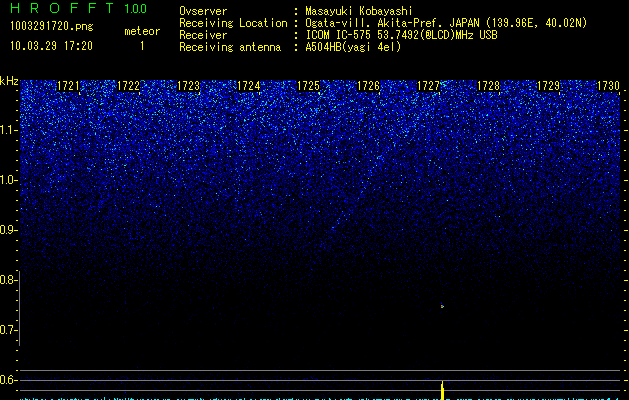Screen dimensions: 629x400
Task: Click the 0.7 kHz axis label
Action: (x=8, y=330)
